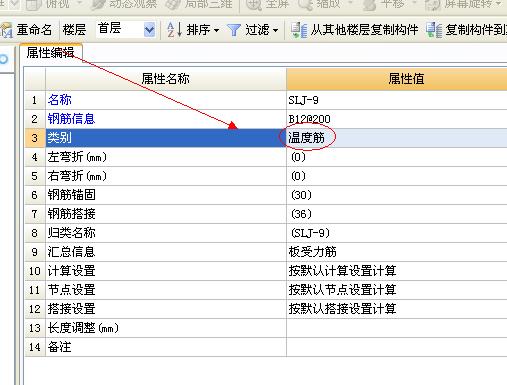507x385 pixels.
Task: Edit the SLJ-9 name value cell
Action: (x=397, y=100)
